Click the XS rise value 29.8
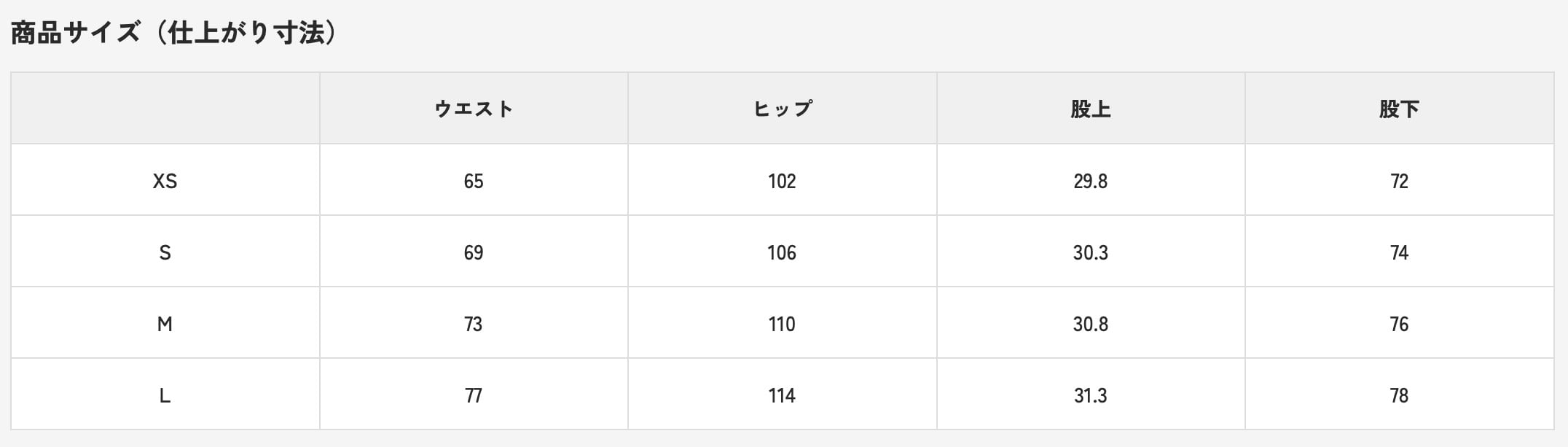 tap(1090, 181)
